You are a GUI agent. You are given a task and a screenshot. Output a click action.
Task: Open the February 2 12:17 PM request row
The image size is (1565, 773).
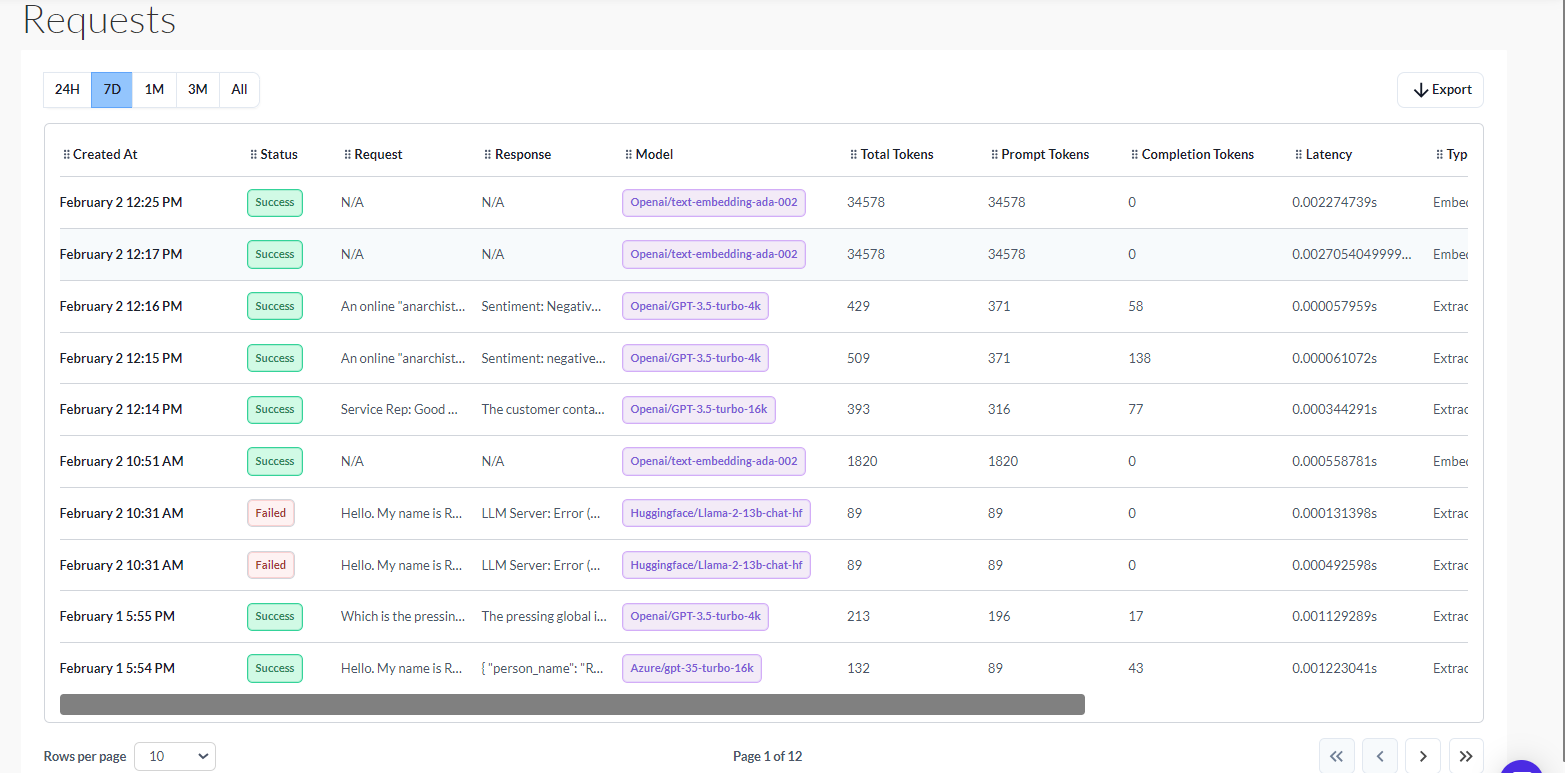tap(764, 254)
